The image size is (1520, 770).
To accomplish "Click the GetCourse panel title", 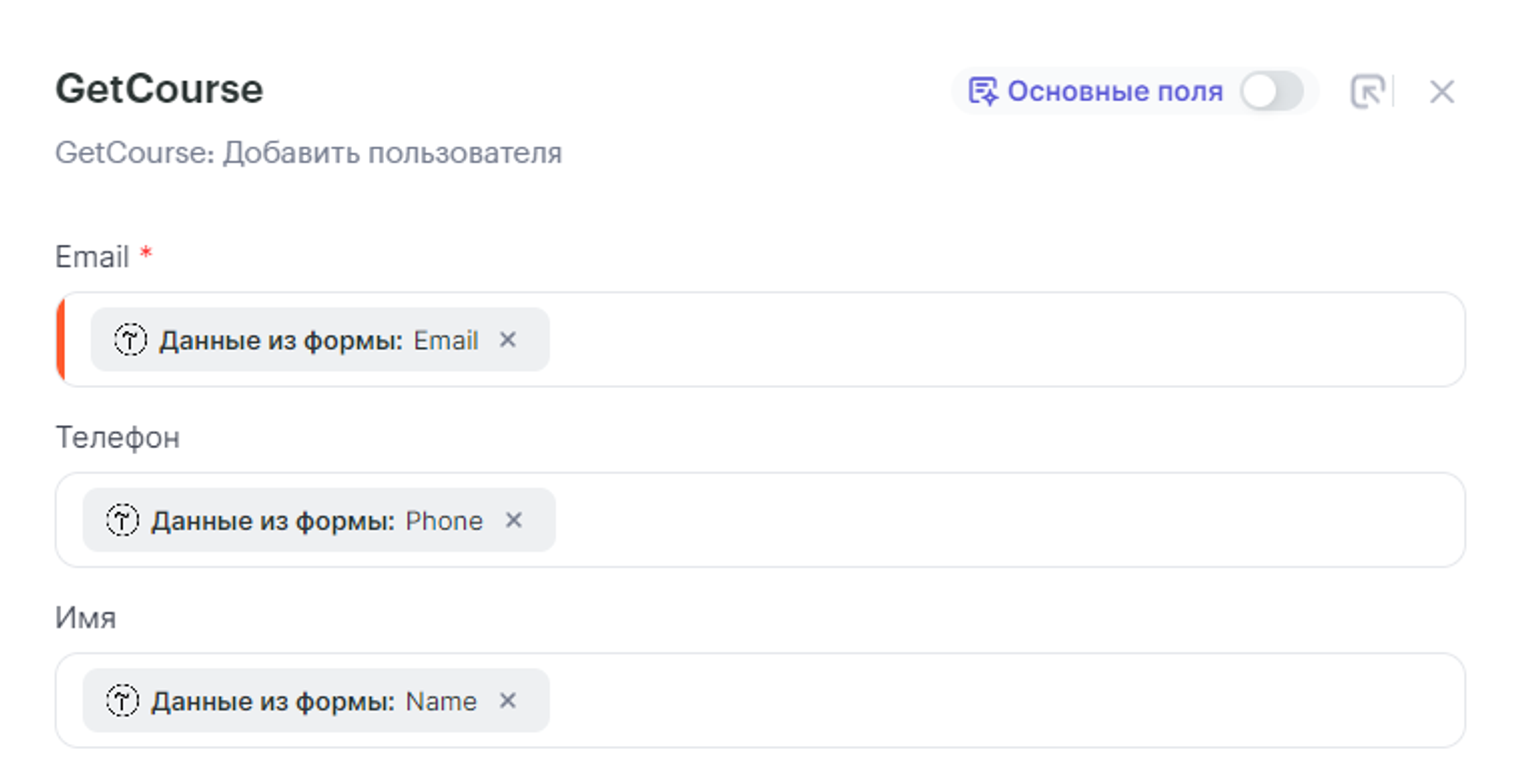I will coord(159,90).
